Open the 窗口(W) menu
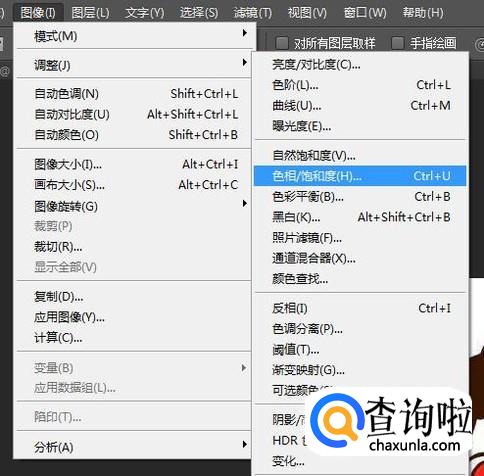 point(365,13)
